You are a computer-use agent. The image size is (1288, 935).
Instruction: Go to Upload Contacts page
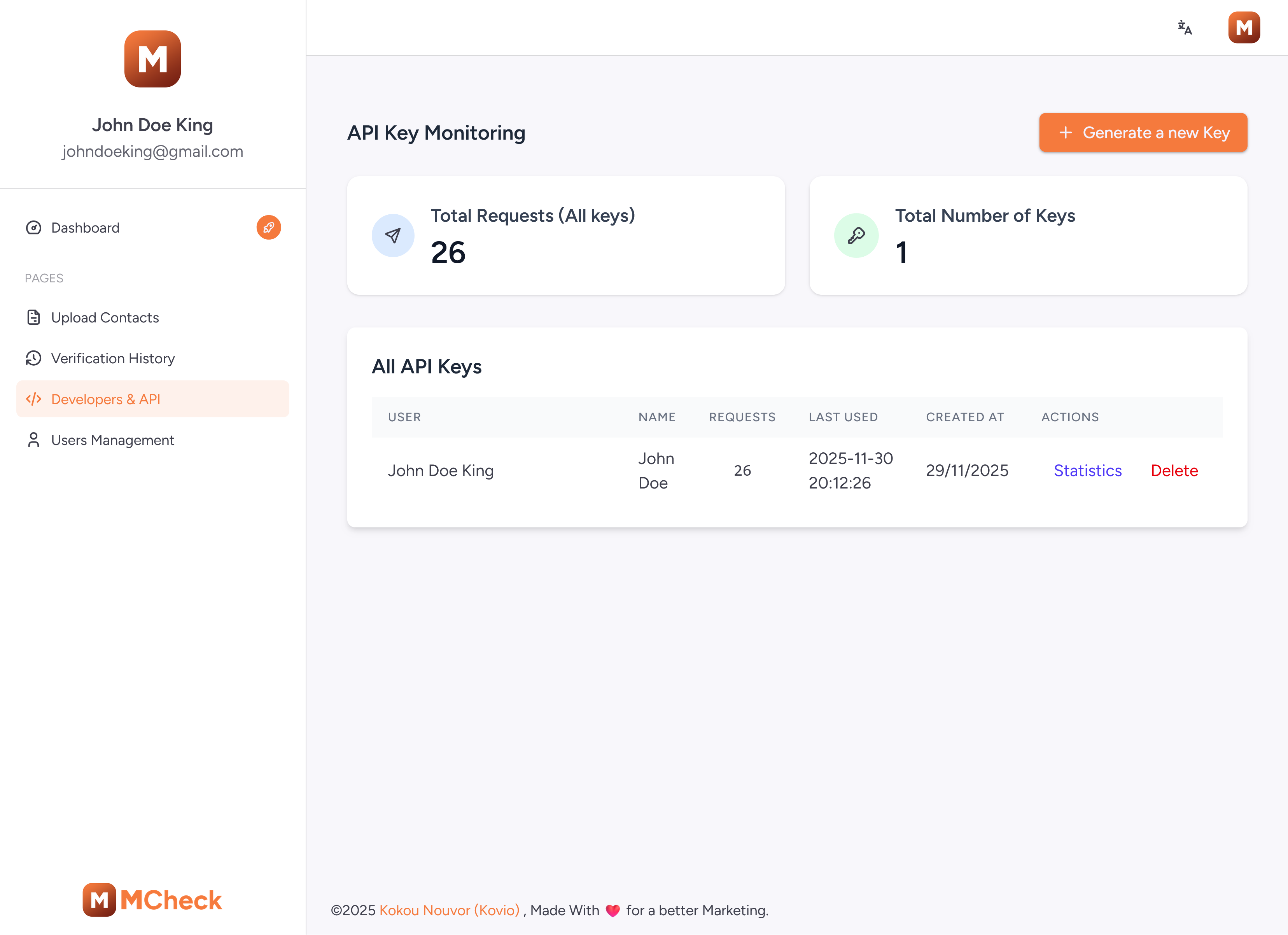pos(105,317)
